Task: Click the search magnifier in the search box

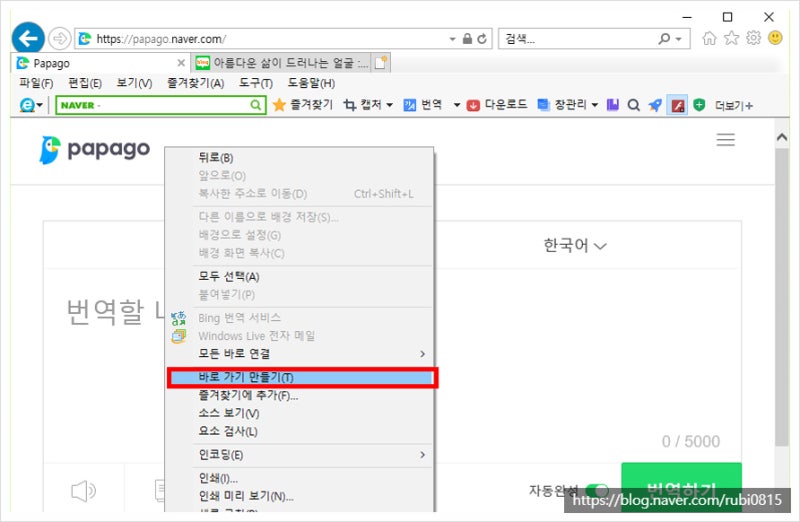Action: point(664,39)
